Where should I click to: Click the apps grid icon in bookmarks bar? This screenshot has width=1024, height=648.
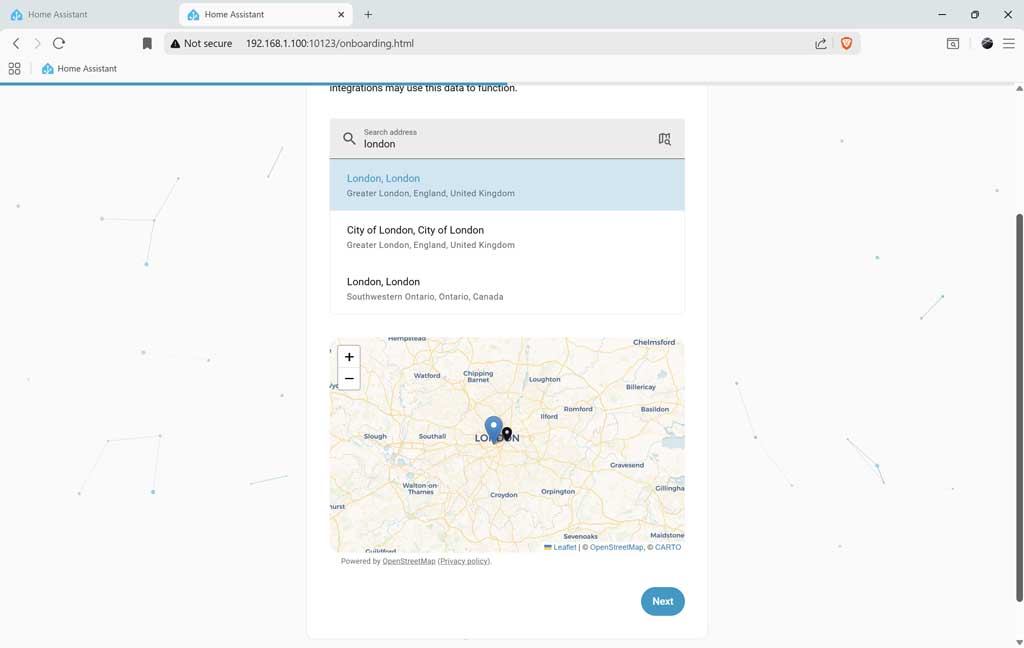point(14,69)
